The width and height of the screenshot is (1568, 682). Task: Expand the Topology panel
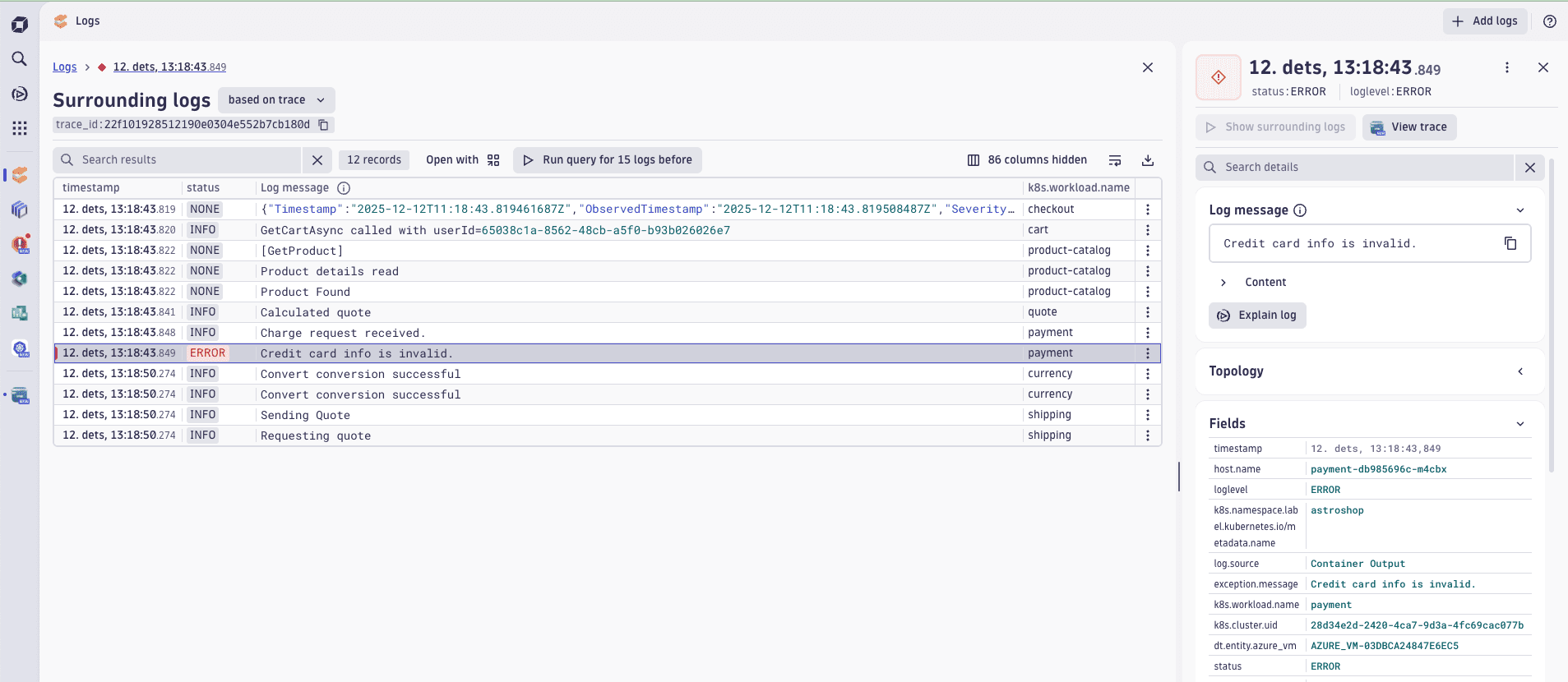(1519, 371)
